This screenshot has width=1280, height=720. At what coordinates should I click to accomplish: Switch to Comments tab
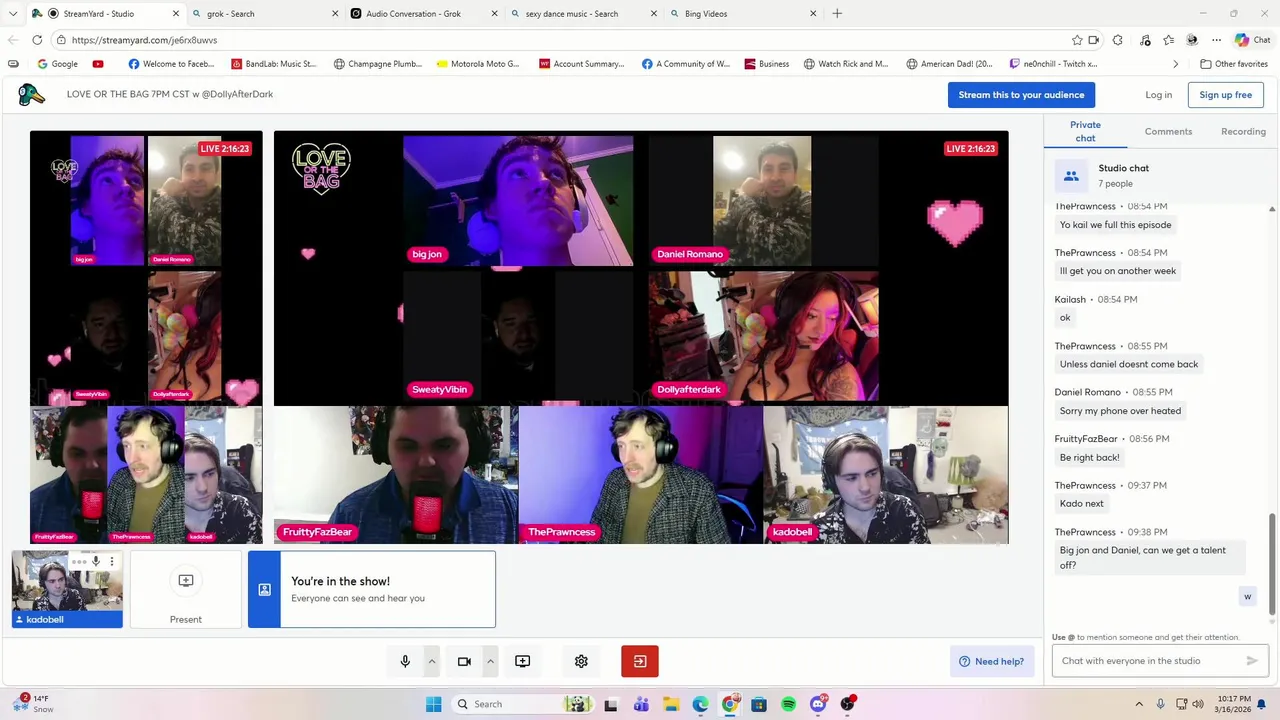[1168, 131]
